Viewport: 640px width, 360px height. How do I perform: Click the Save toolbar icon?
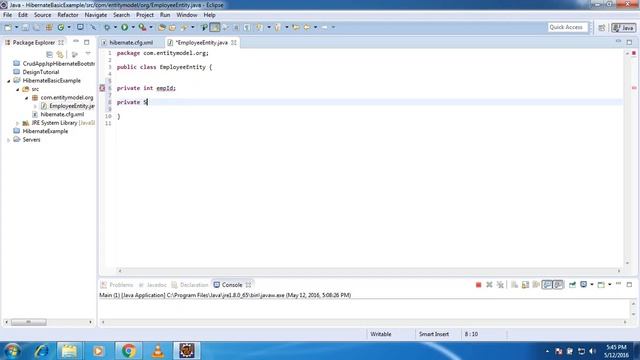[25, 27]
